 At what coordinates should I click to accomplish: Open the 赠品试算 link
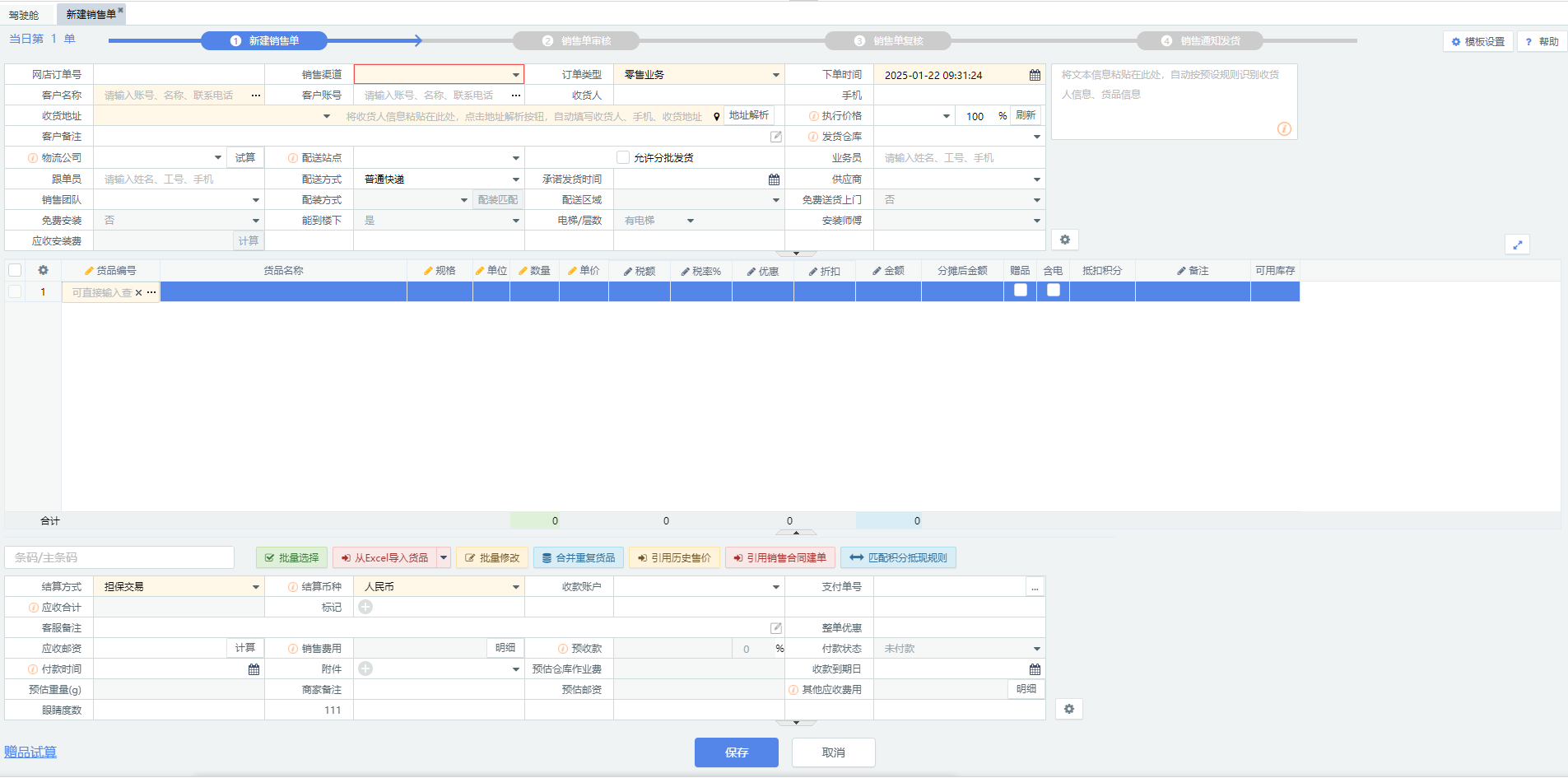[30, 752]
